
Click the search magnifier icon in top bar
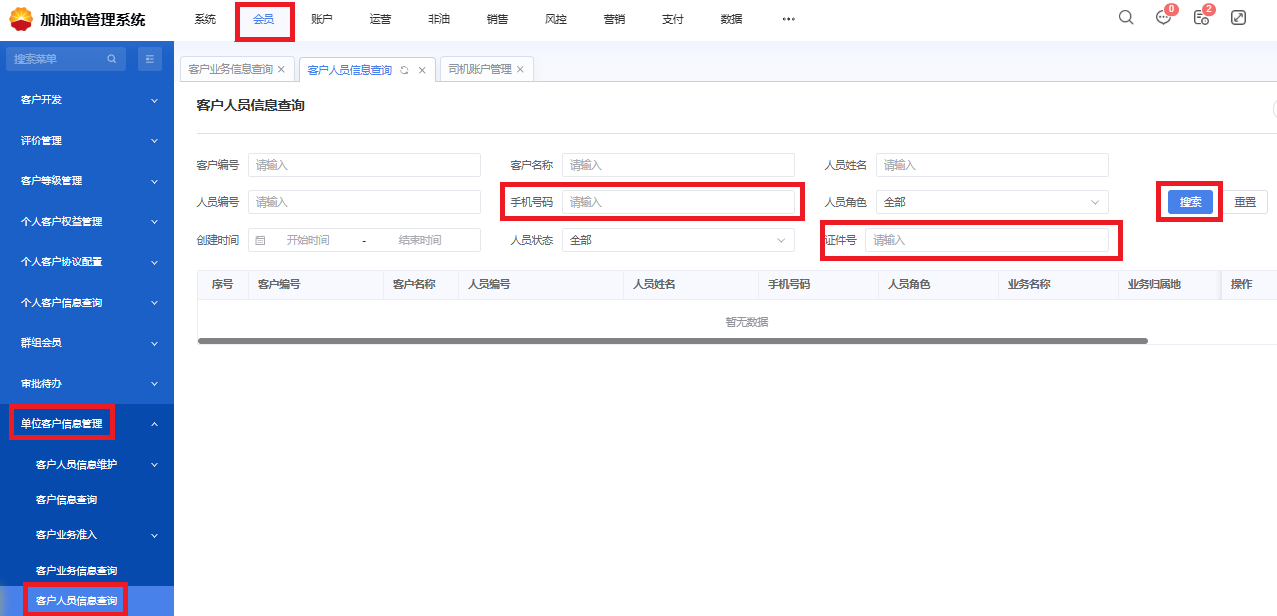[1126, 18]
